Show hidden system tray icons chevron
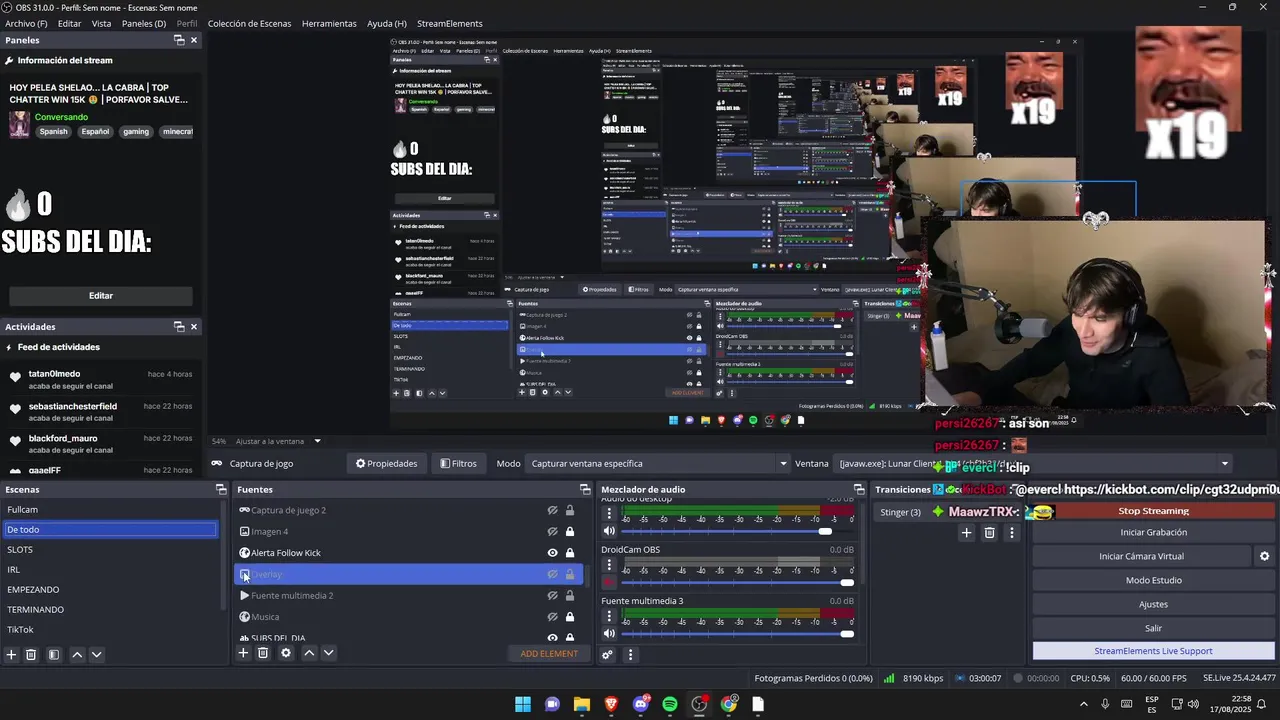 pyautogui.click(x=1083, y=704)
